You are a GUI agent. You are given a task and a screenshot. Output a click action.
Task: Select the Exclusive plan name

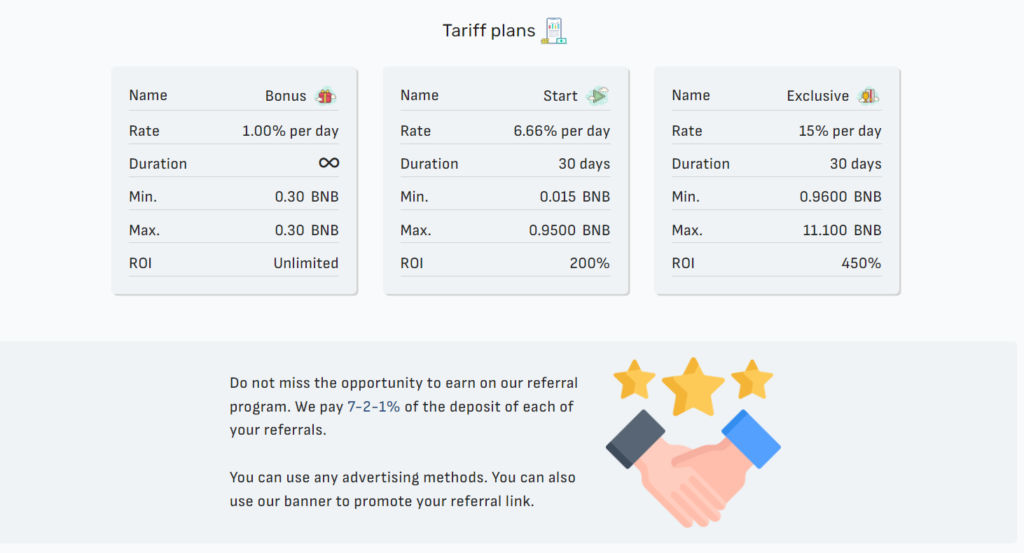point(817,96)
